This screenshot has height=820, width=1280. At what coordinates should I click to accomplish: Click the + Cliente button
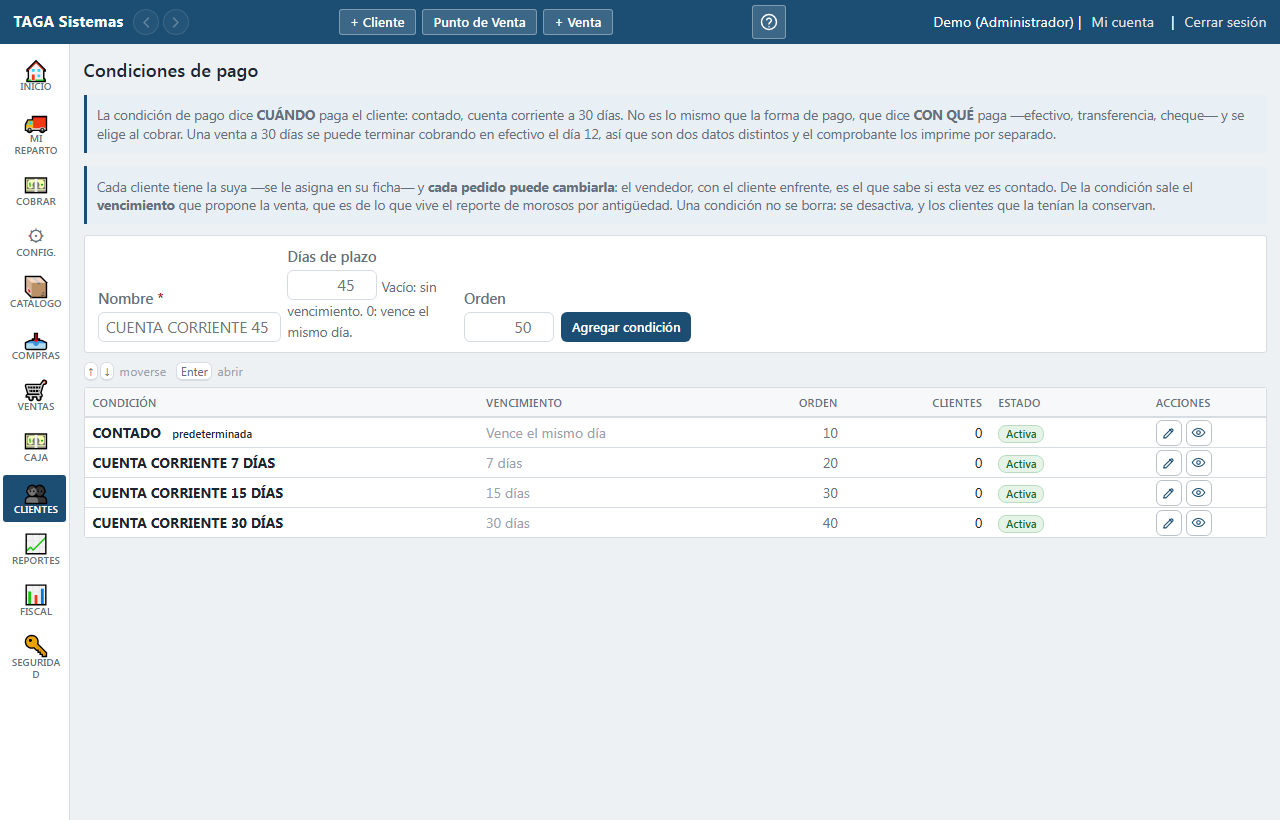pos(377,22)
